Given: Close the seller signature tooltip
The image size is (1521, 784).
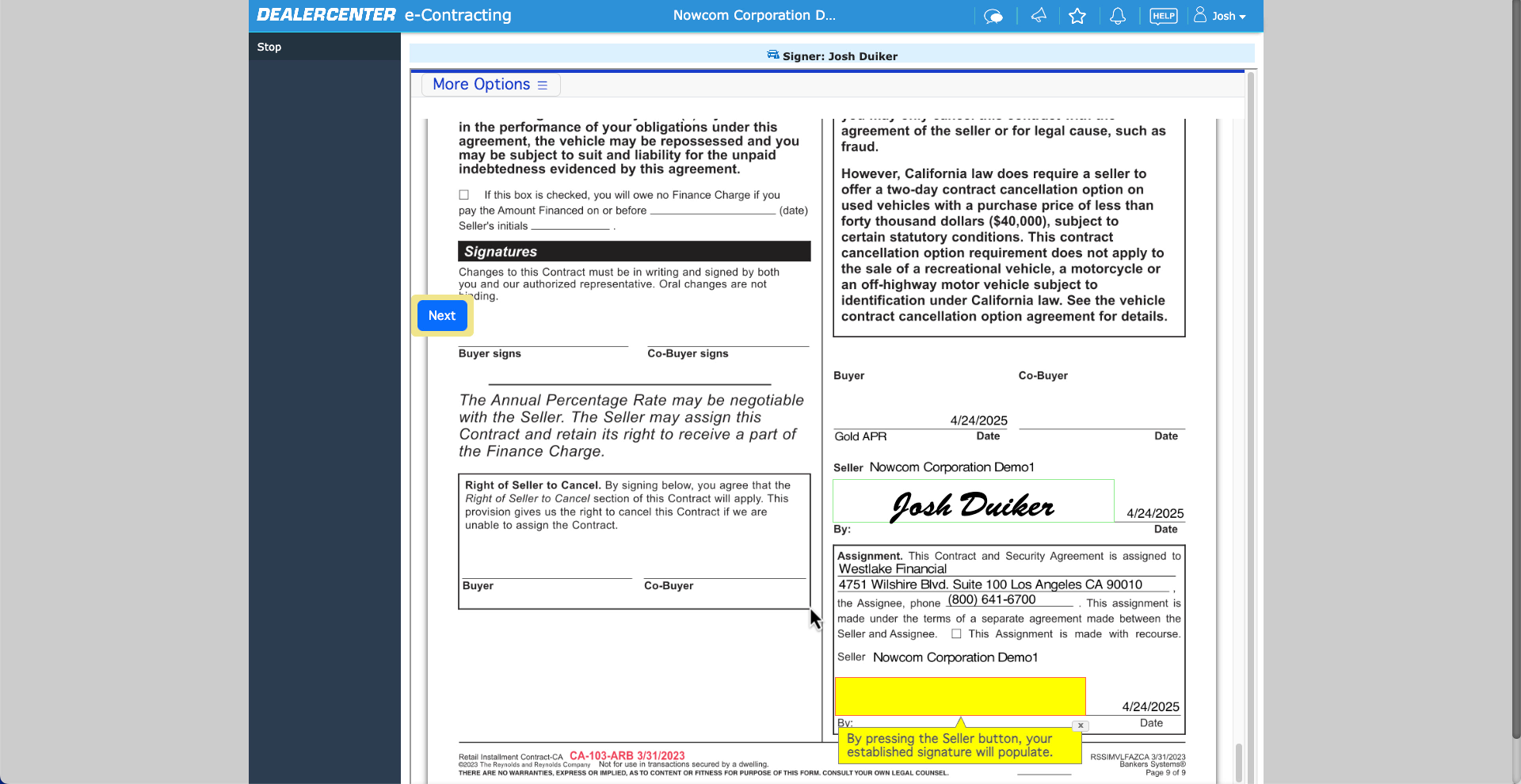Looking at the screenshot, I should click(1081, 725).
